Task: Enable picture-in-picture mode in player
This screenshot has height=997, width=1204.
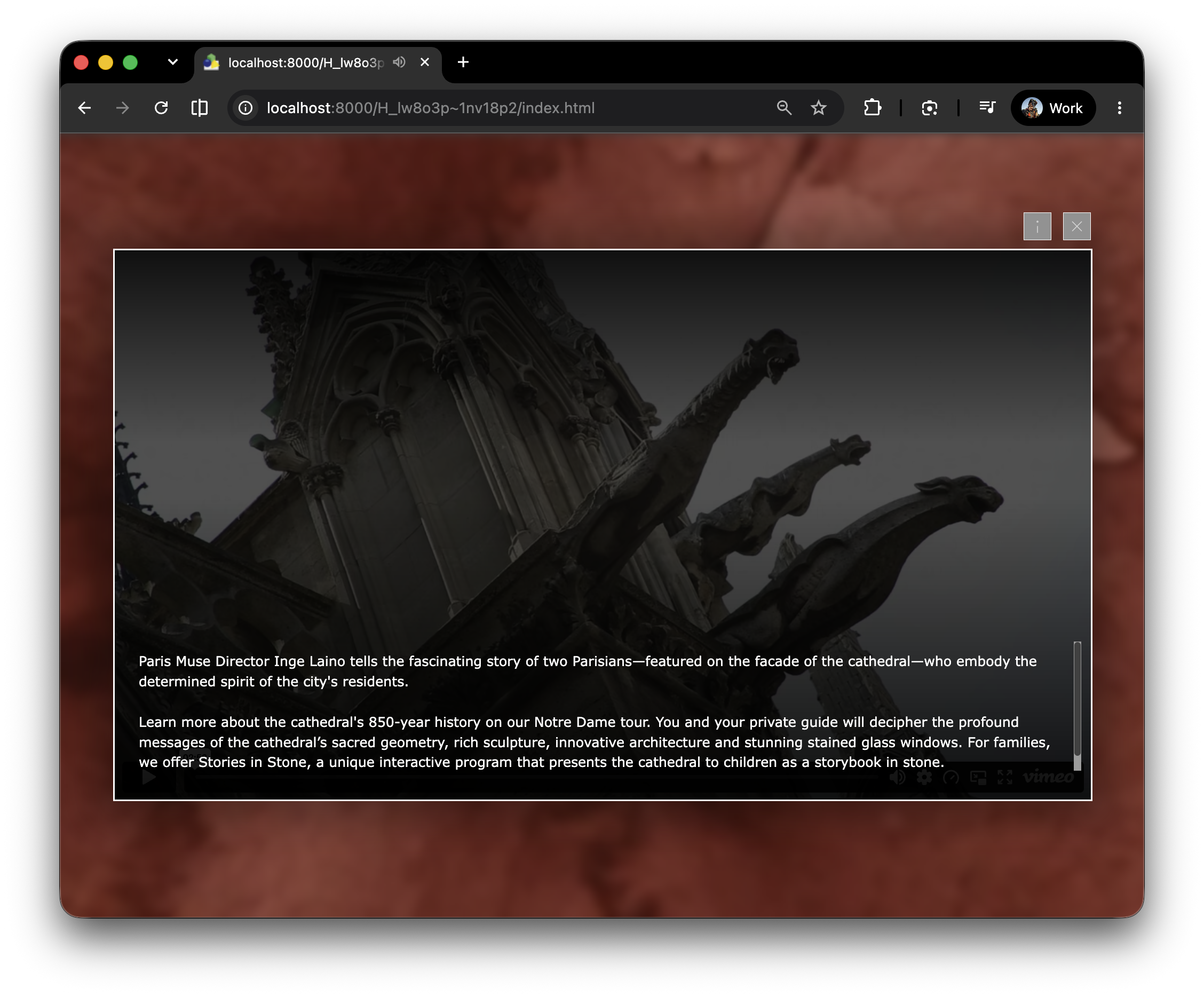Action: coord(978,778)
